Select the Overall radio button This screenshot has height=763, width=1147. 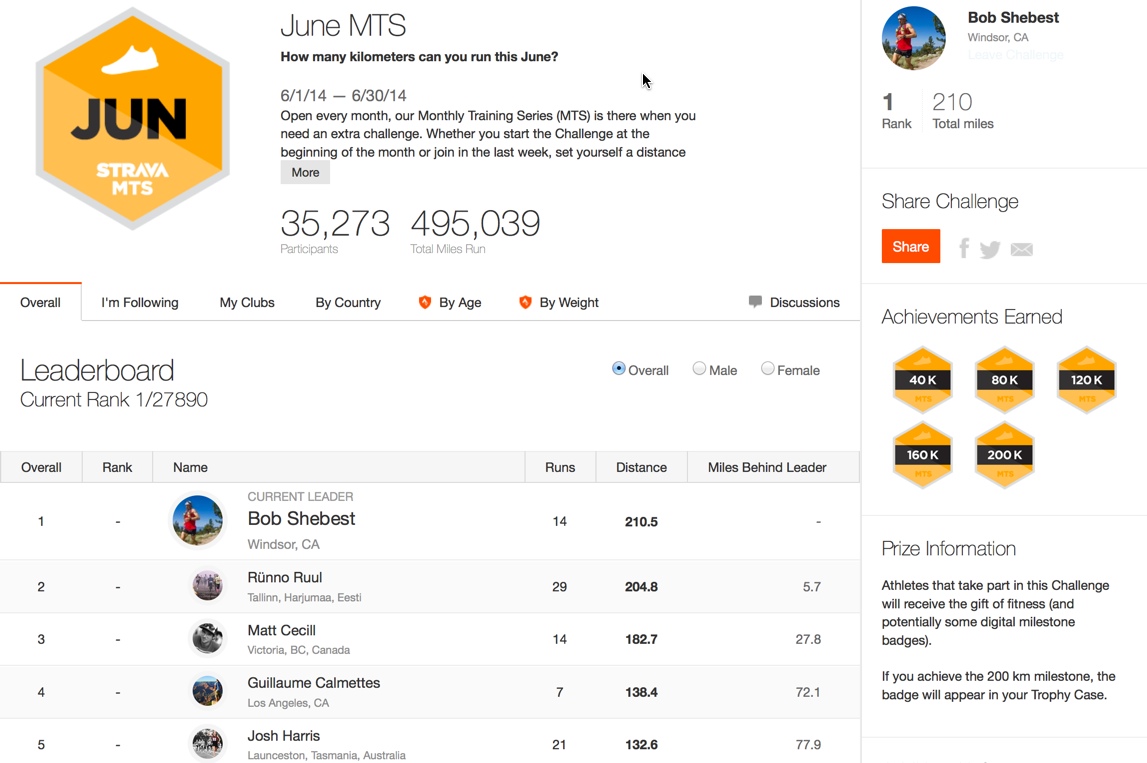click(619, 369)
